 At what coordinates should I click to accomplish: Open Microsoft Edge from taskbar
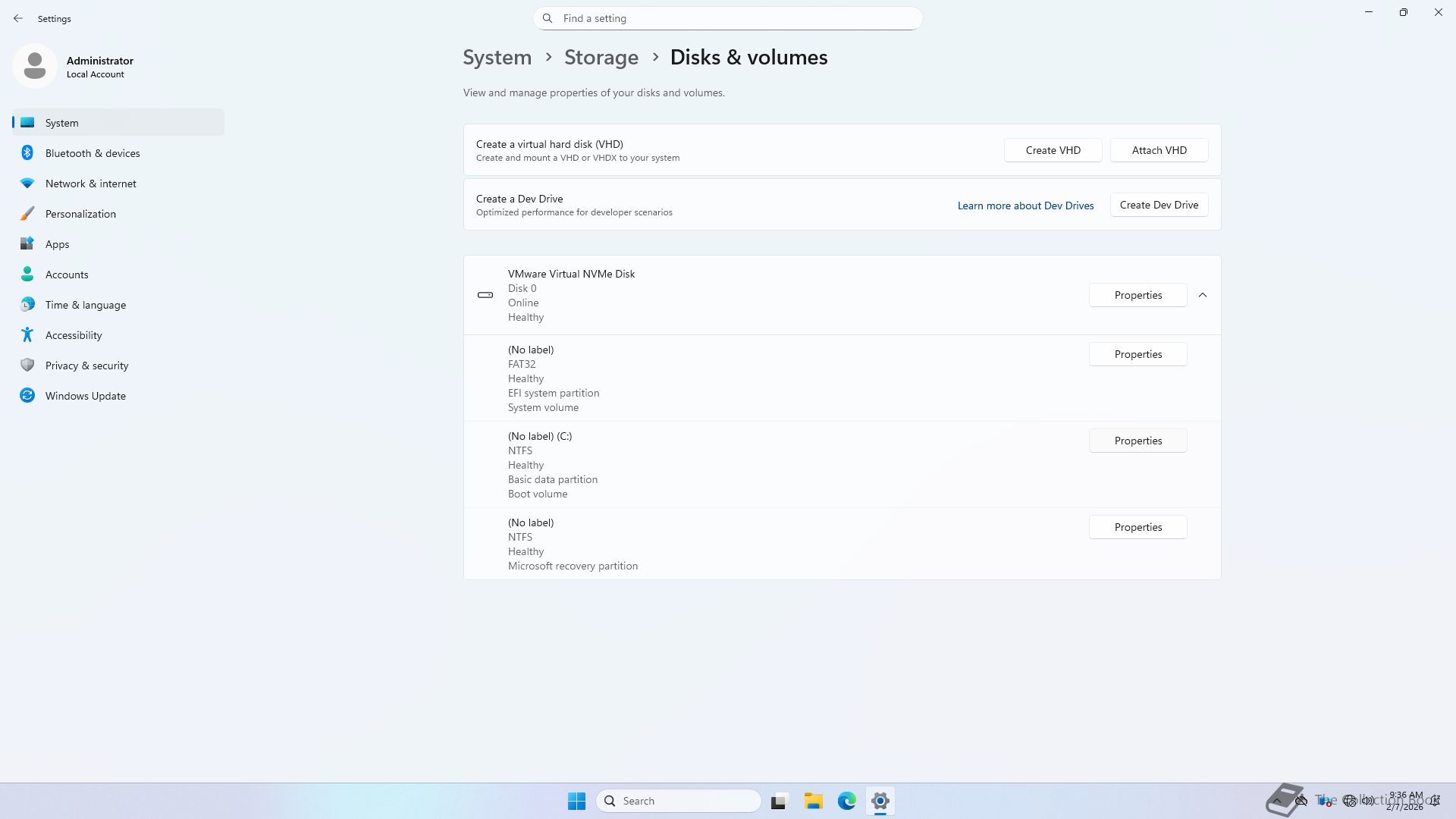(x=846, y=801)
